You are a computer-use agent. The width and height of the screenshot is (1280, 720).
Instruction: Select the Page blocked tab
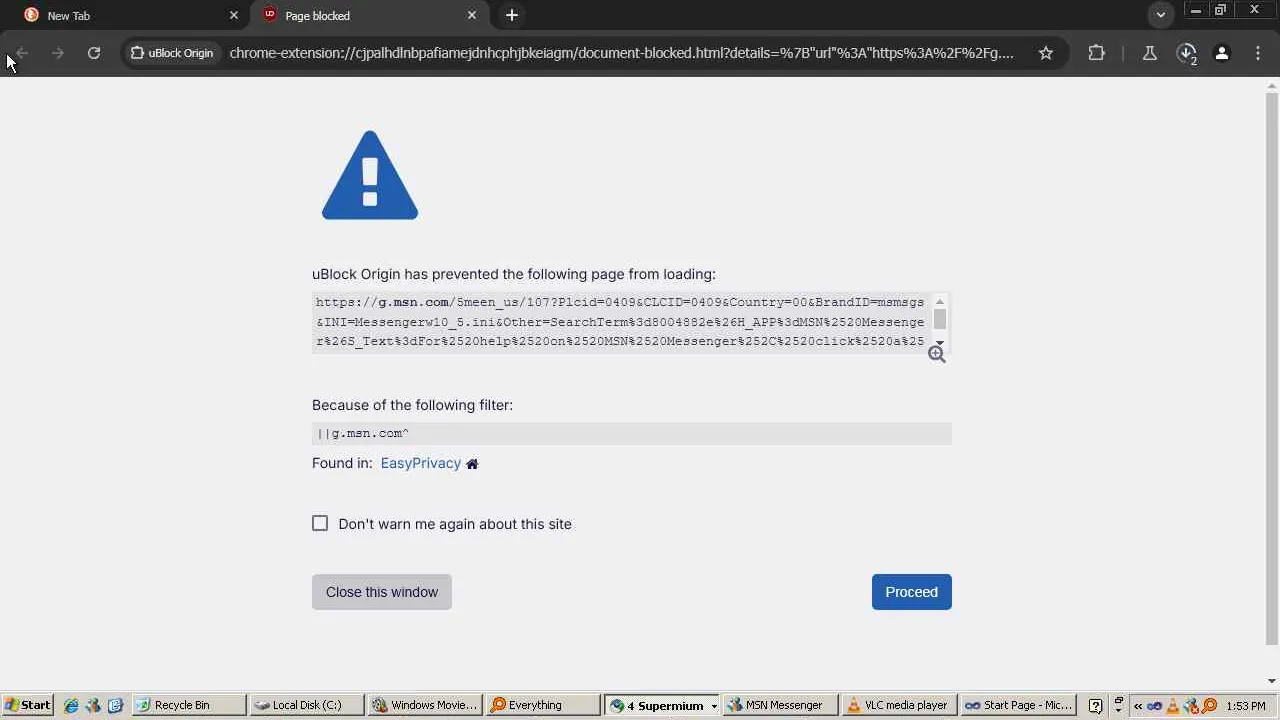368,15
